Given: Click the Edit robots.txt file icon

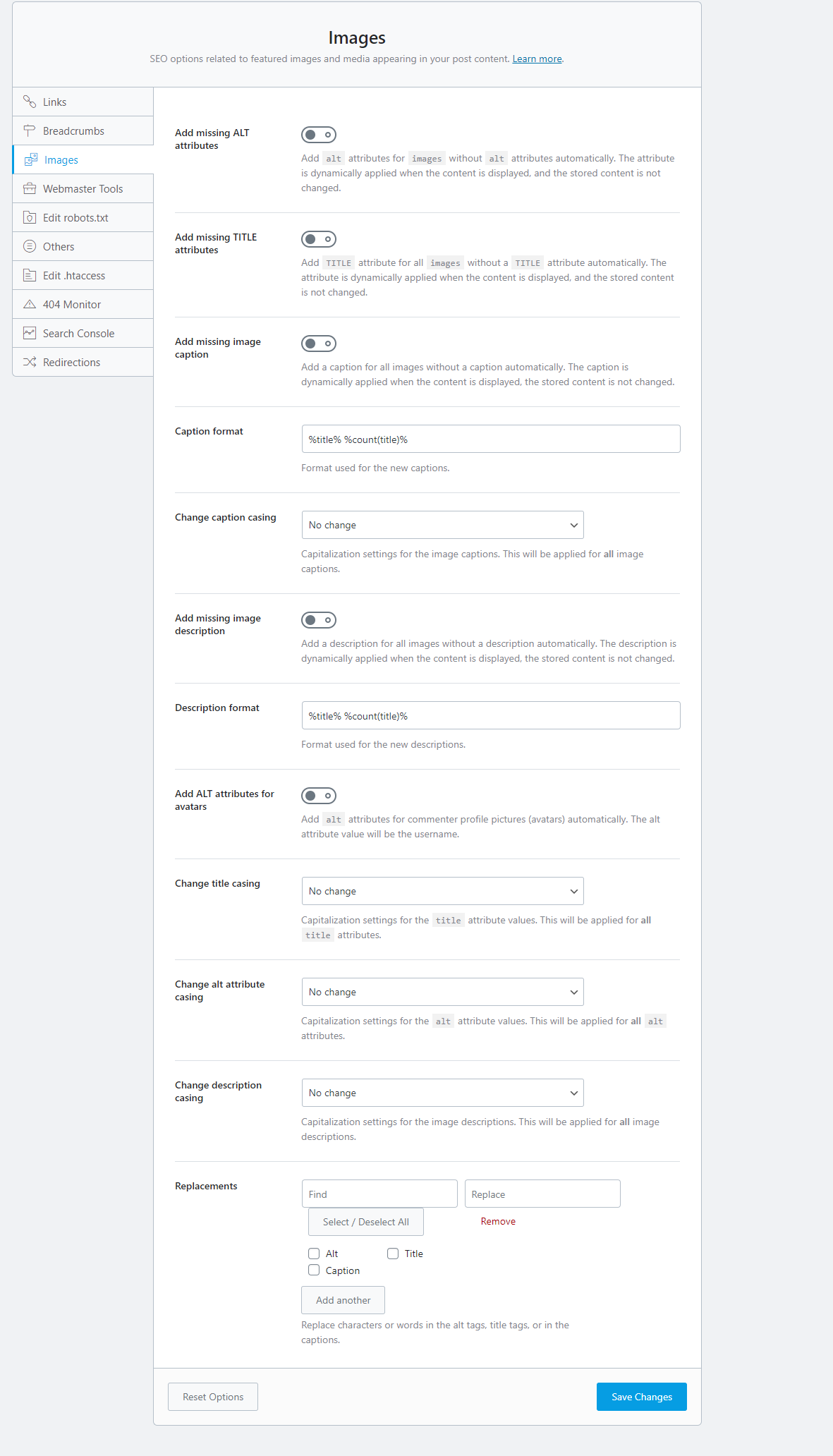Looking at the screenshot, I should pyautogui.click(x=30, y=218).
